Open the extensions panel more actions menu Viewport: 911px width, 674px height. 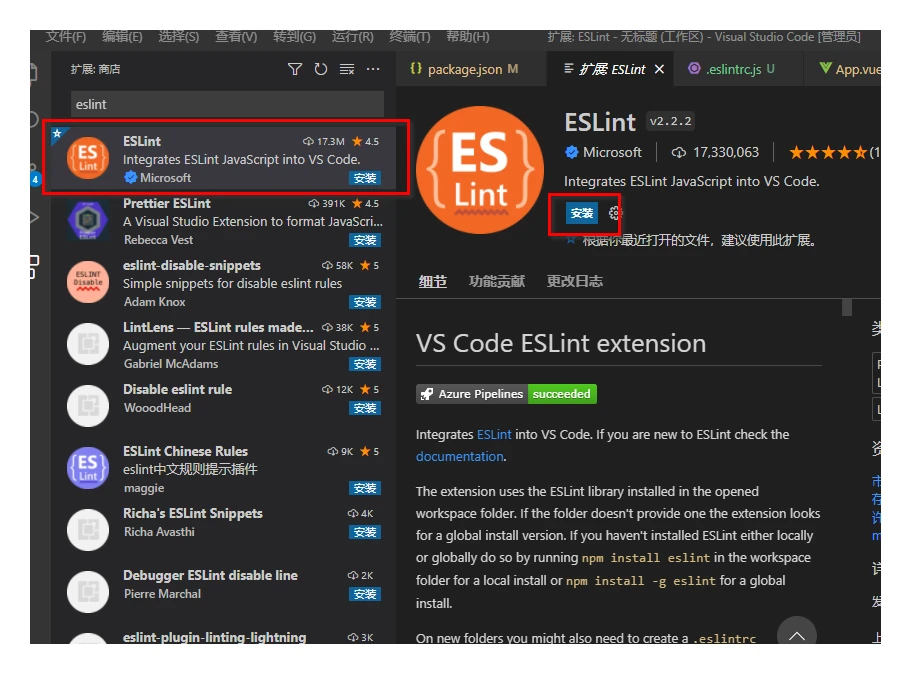(x=373, y=69)
